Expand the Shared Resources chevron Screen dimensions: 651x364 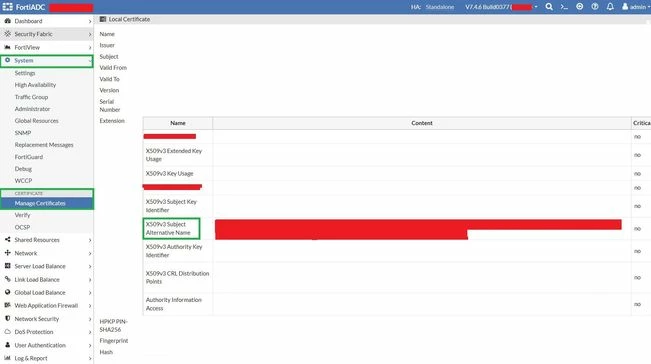click(90, 240)
